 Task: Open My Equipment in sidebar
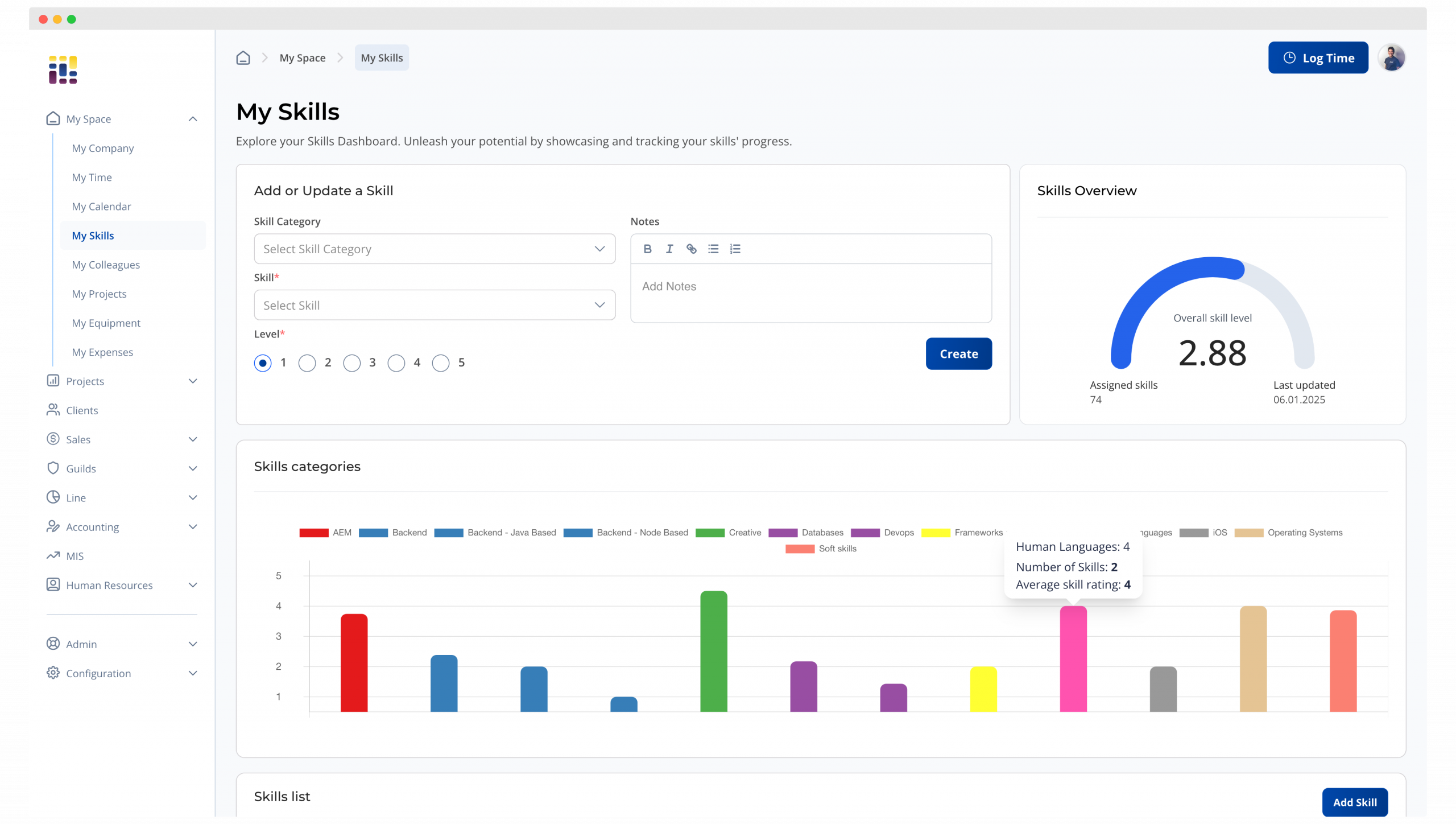pyautogui.click(x=106, y=323)
